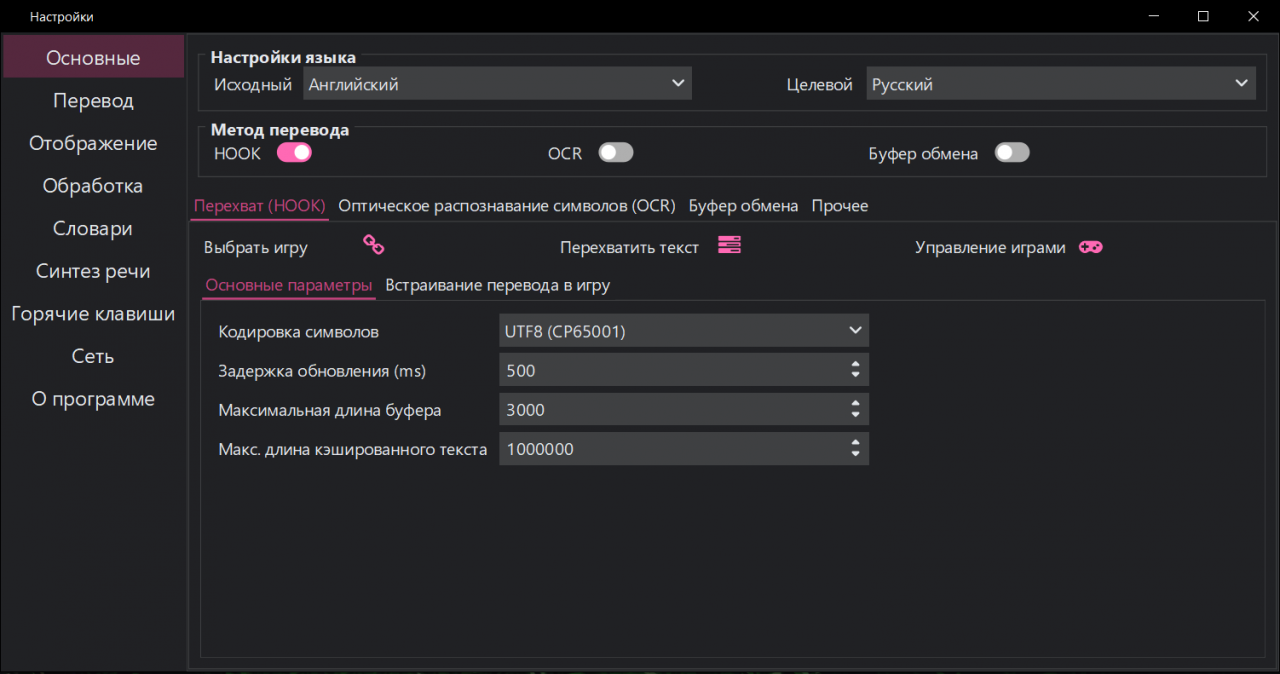Open the Словари sidebar section
1280x674 pixels.
(x=93, y=229)
